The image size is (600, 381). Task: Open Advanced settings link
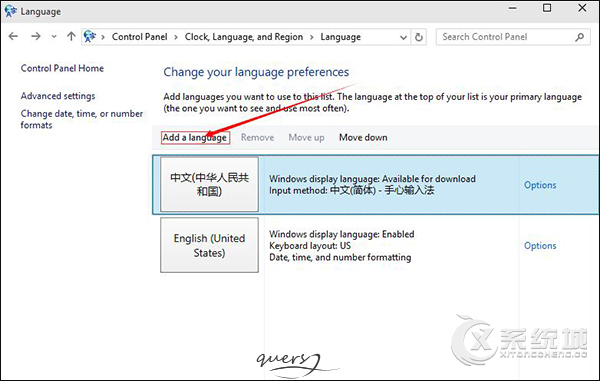pos(58,96)
